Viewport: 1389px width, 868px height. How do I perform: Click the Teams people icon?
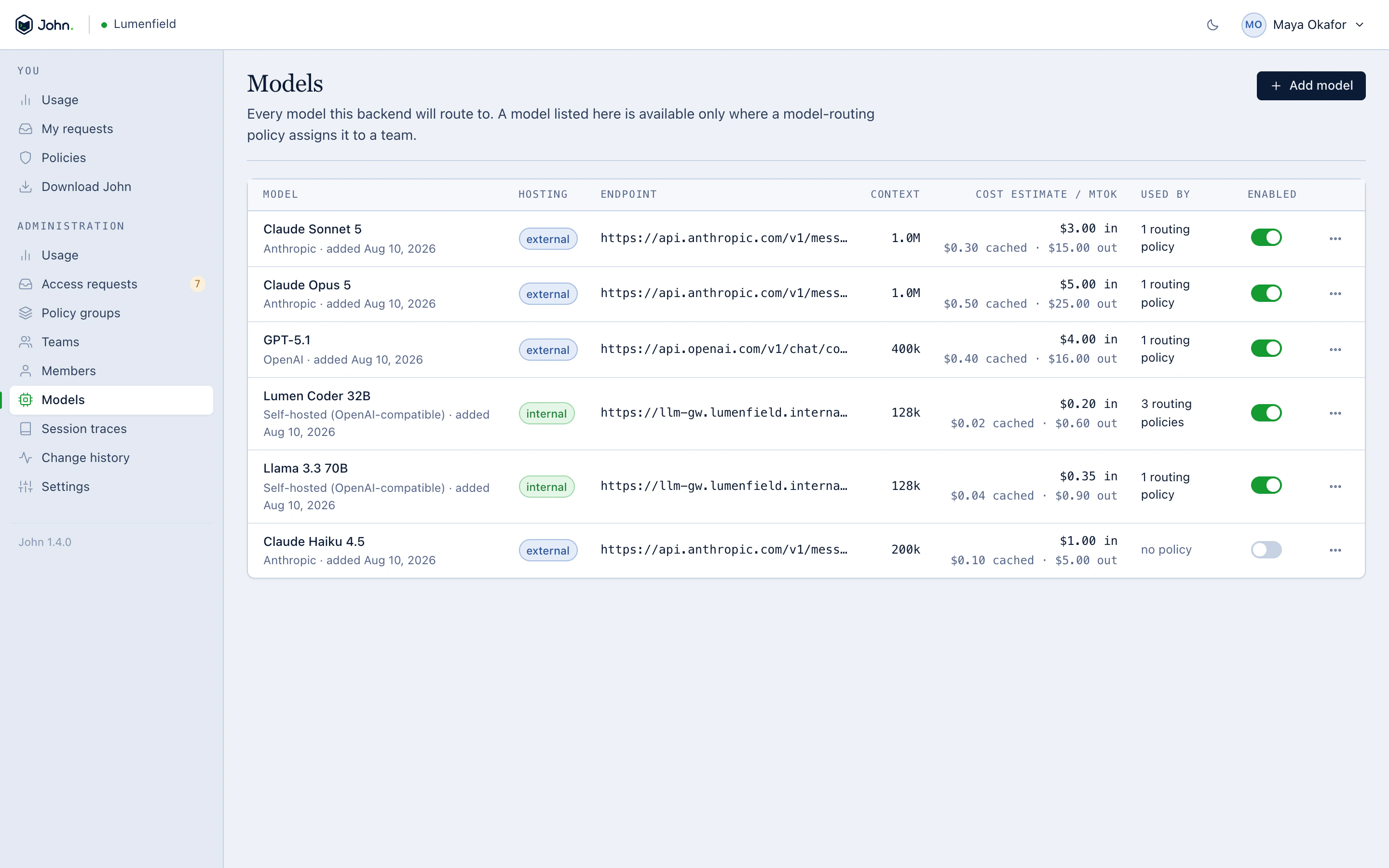[x=25, y=342]
